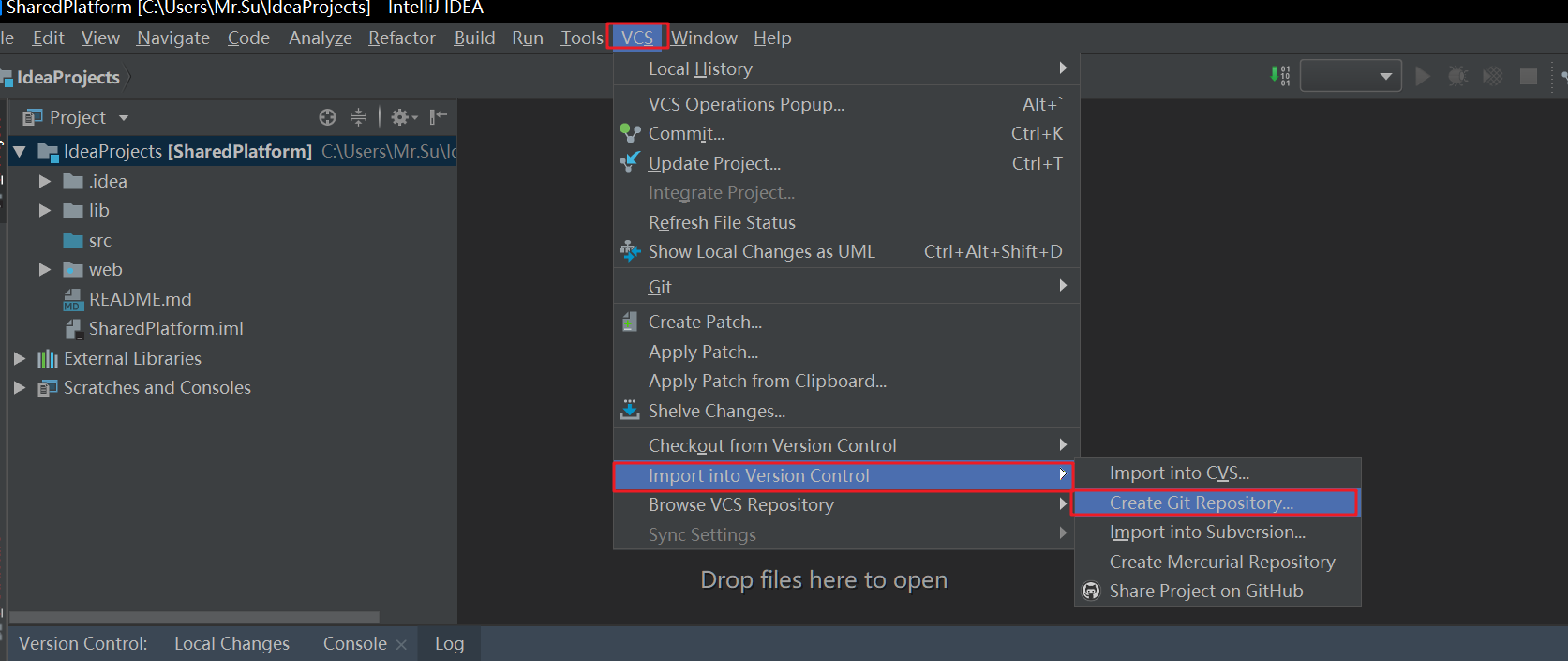This screenshot has width=1568, height=661.
Task: Collapse the IdeaProjects root node
Action: pos(20,151)
